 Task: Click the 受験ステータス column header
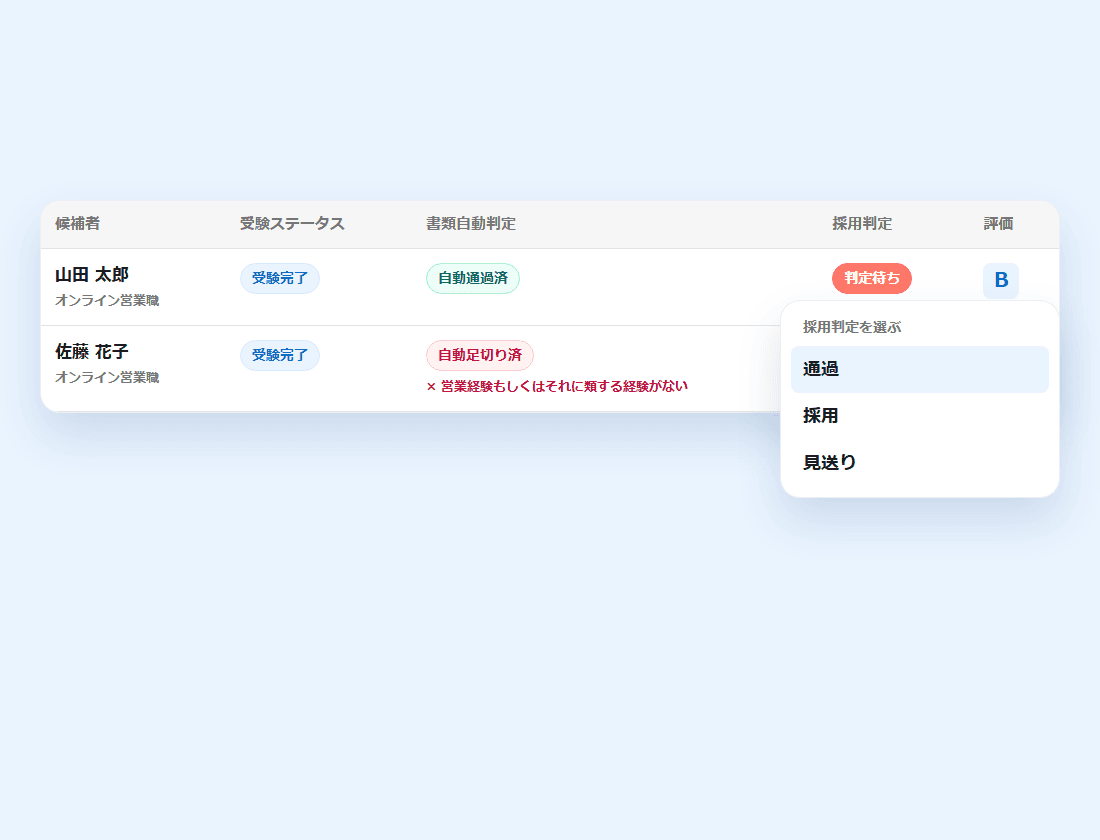click(292, 224)
